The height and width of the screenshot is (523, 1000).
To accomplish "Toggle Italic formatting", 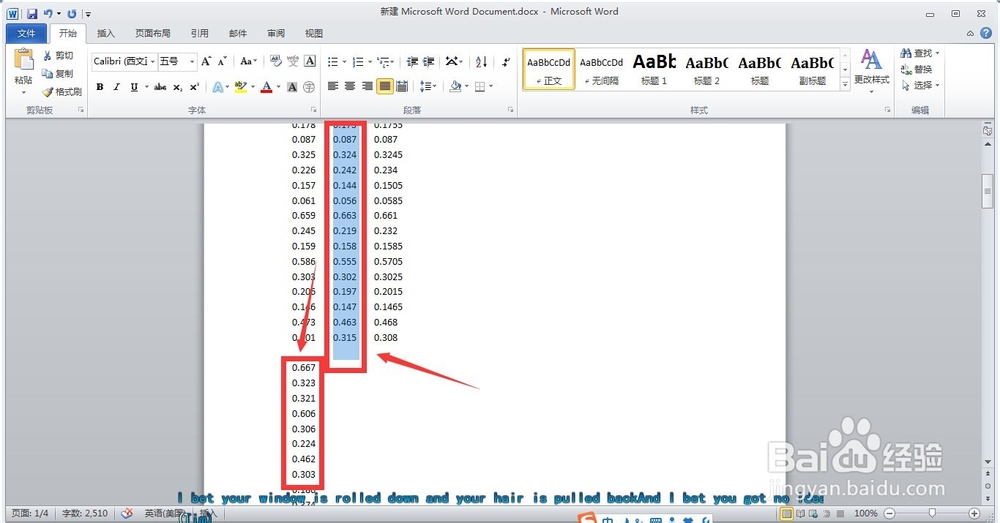I will point(116,87).
